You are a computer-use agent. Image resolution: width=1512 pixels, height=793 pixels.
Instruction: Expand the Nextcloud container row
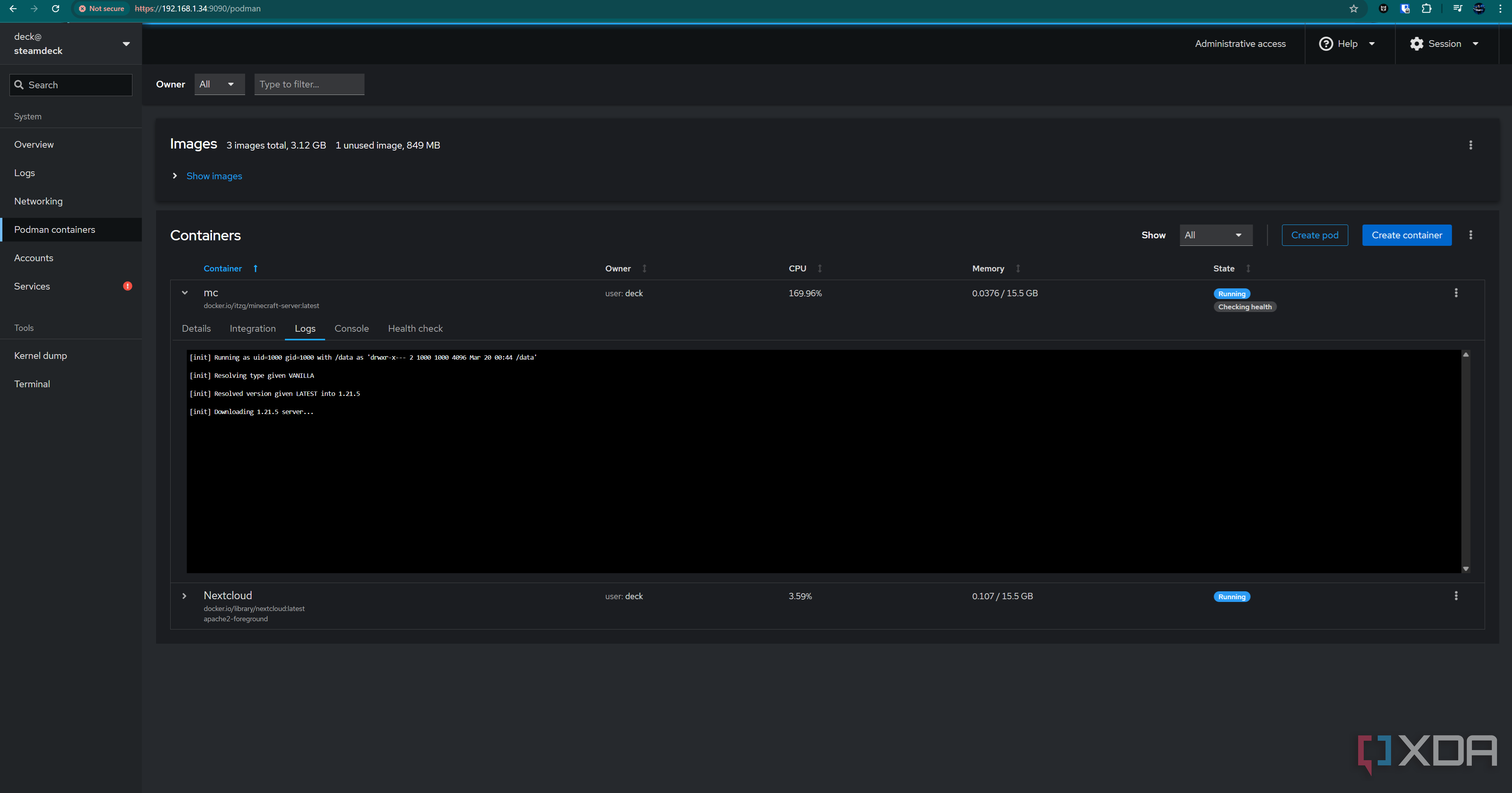point(184,596)
